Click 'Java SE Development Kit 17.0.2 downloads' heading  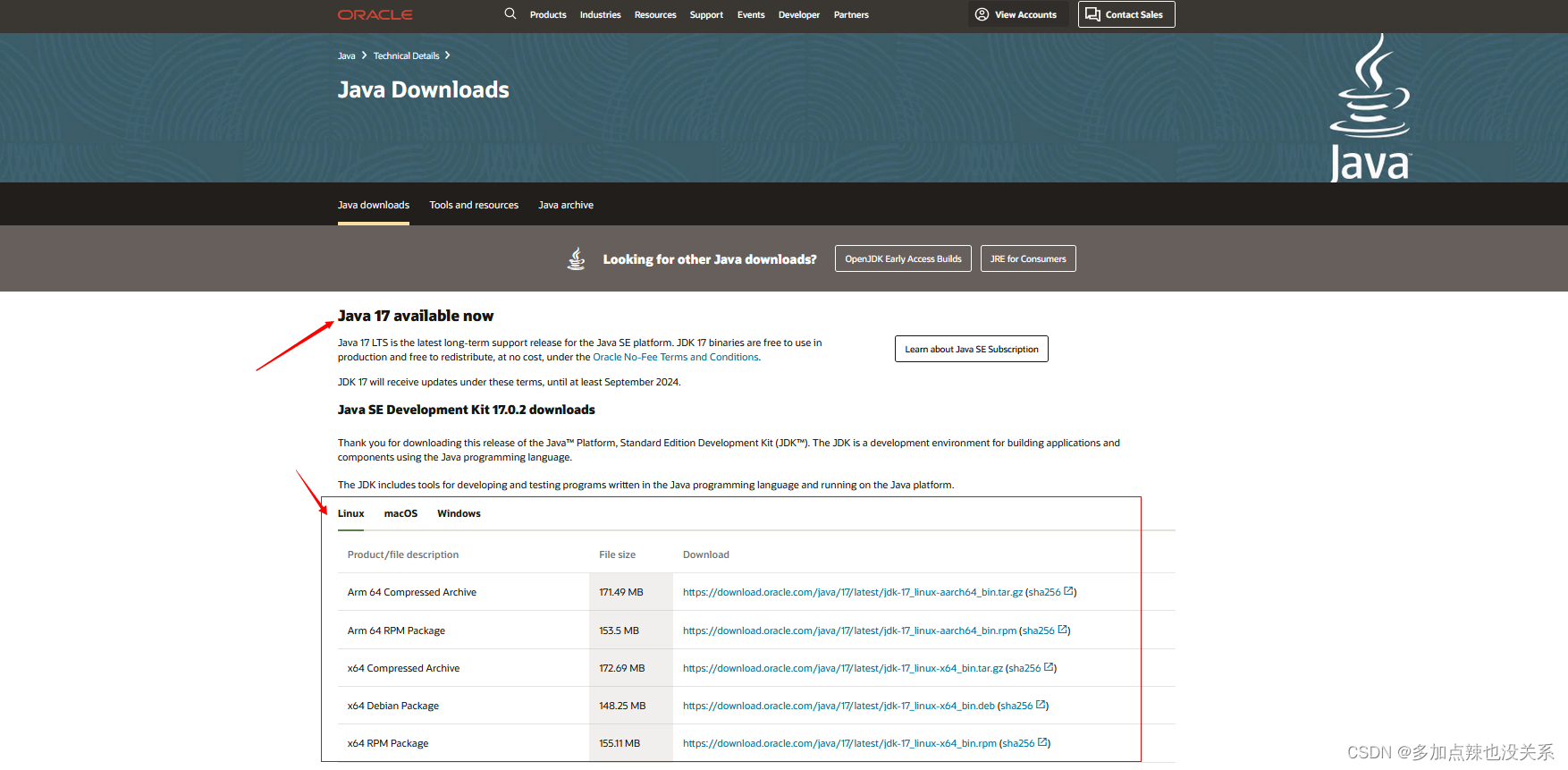click(467, 410)
